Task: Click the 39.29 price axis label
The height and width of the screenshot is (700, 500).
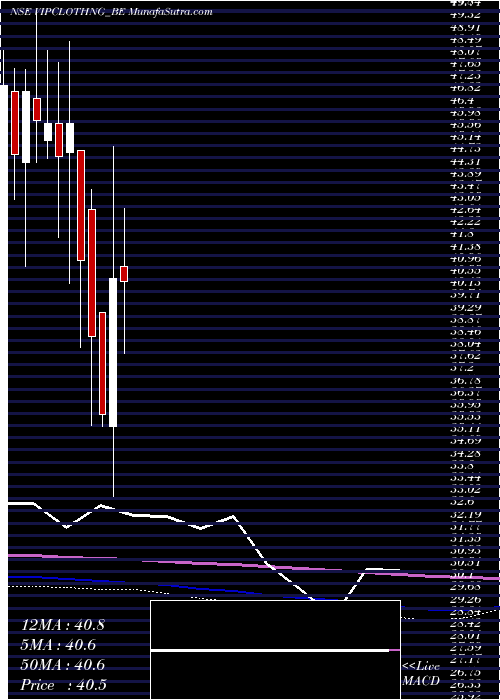Action: click(x=466, y=308)
